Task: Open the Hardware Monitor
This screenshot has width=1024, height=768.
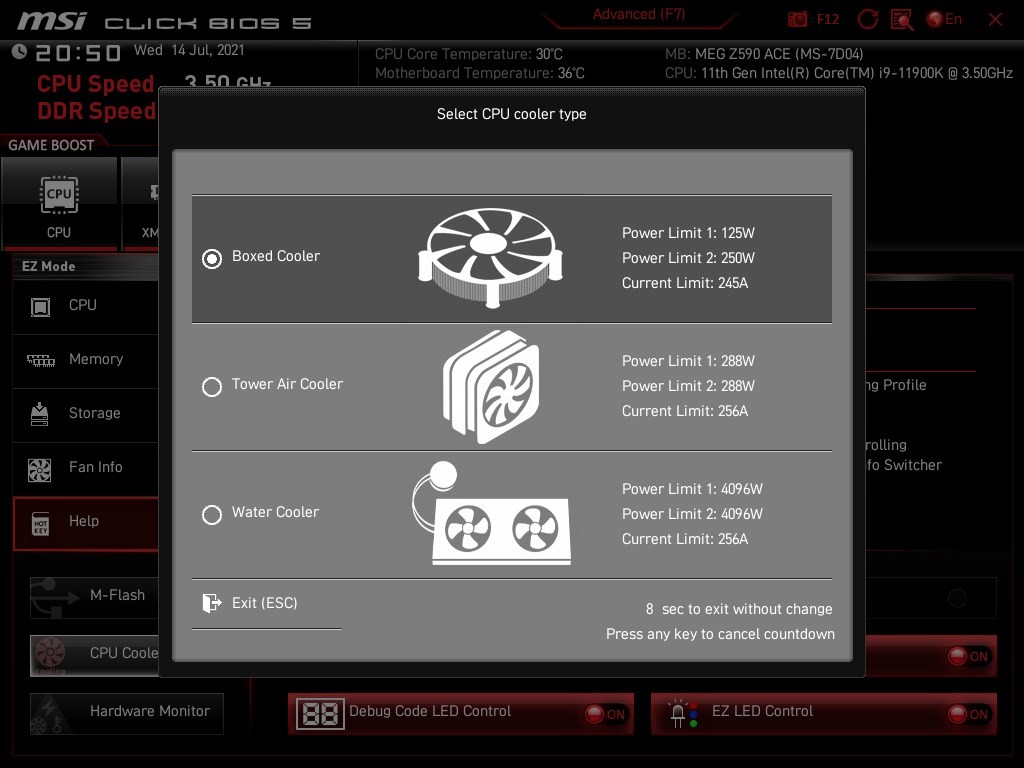Action: [x=127, y=713]
